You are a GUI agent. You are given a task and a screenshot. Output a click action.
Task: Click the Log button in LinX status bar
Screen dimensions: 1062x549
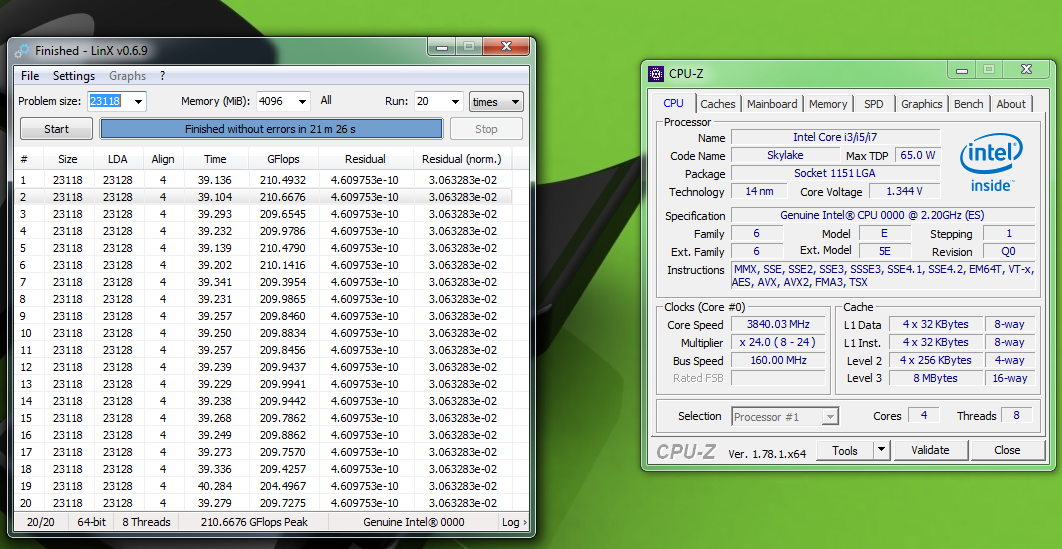(513, 522)
